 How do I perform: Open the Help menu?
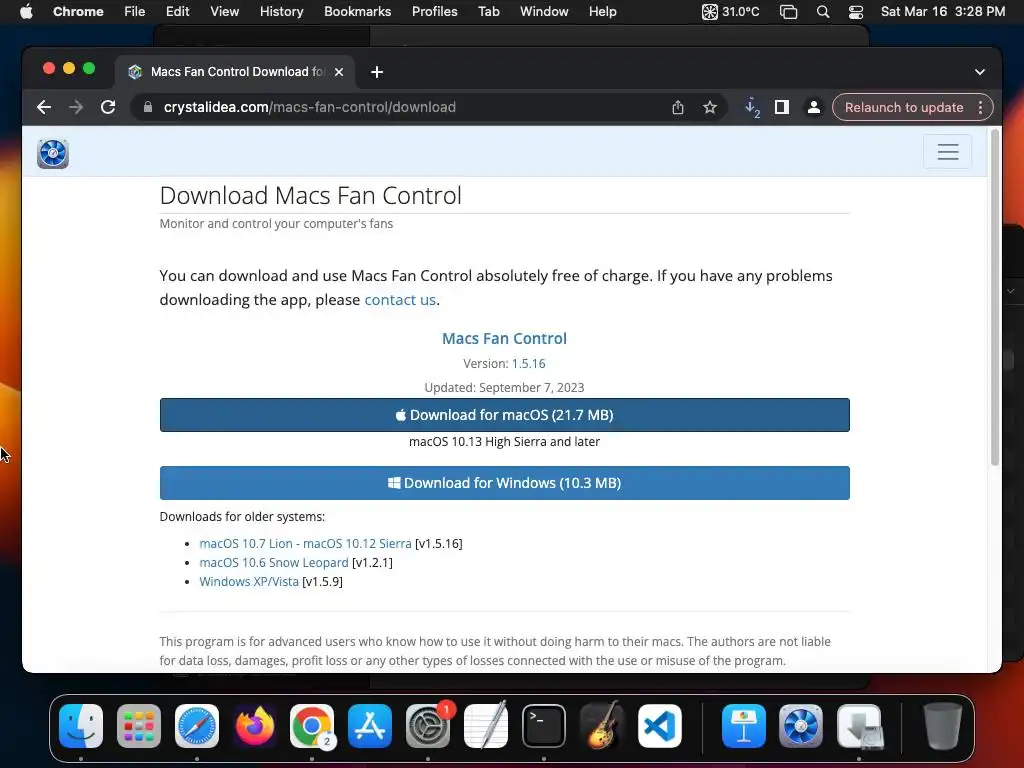click(602, 11)
